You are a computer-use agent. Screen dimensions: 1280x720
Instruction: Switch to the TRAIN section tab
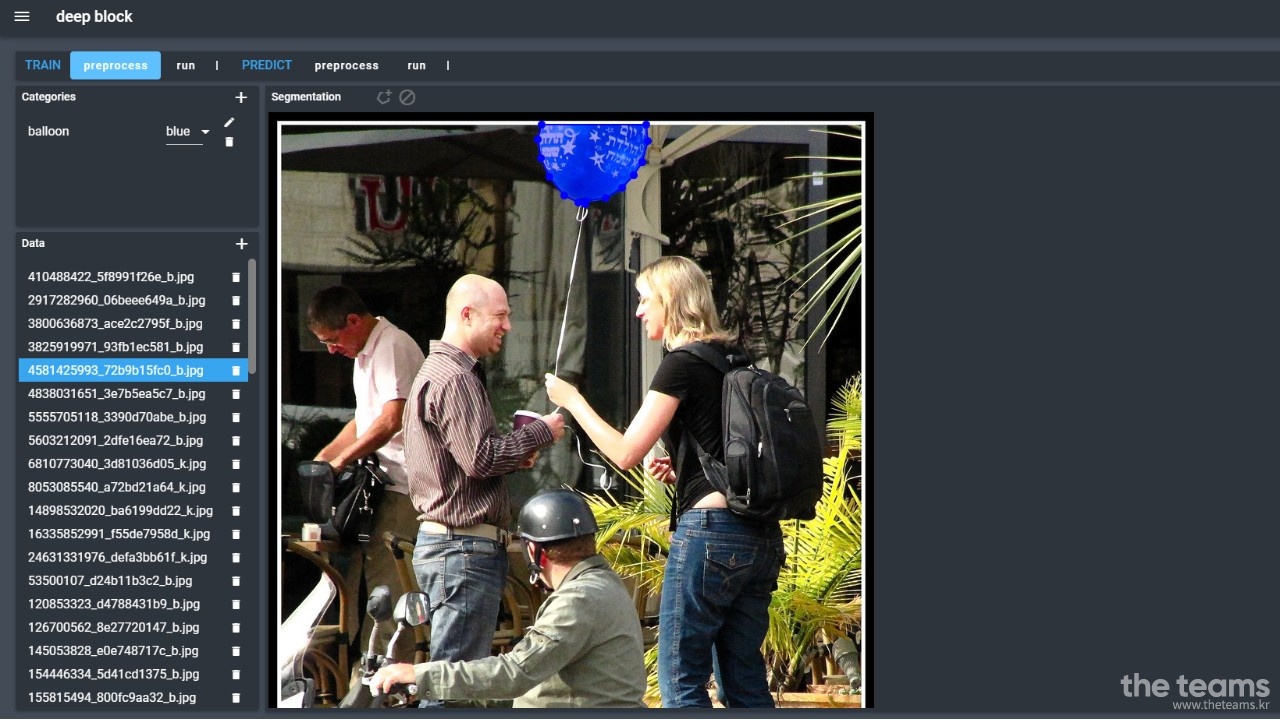[43, 65]
